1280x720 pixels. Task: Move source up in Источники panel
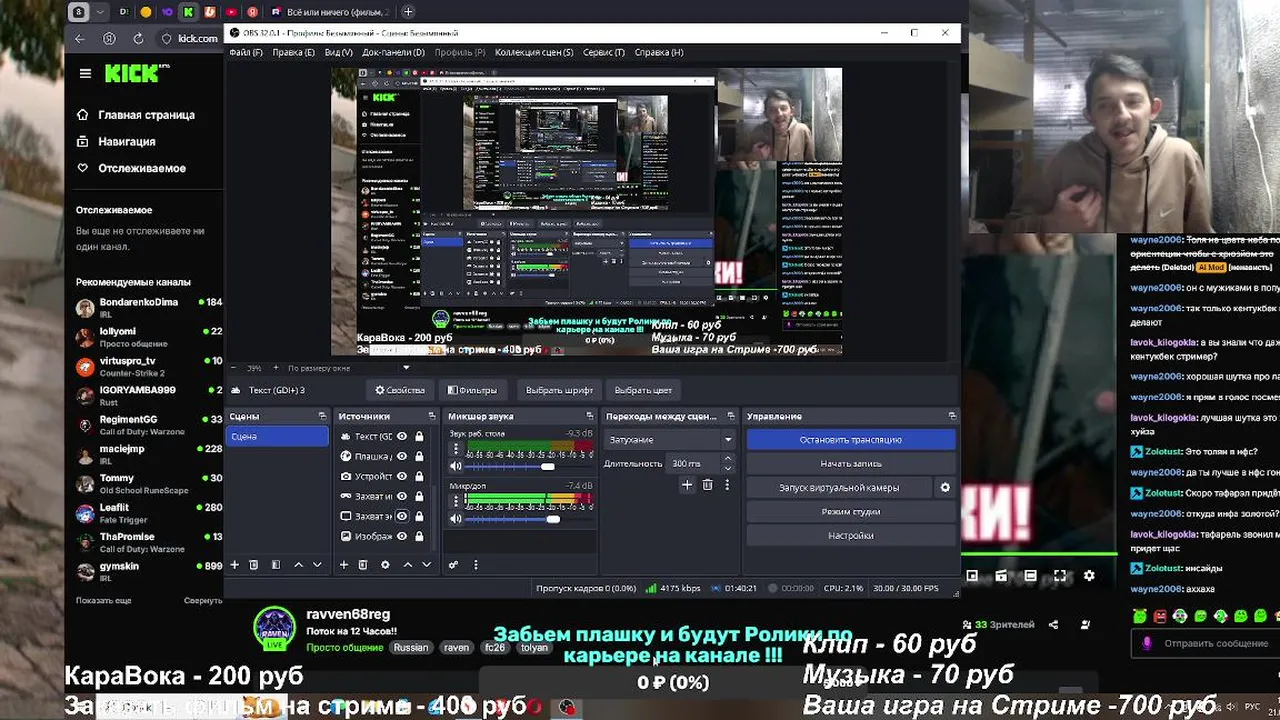tap(407, 565)
